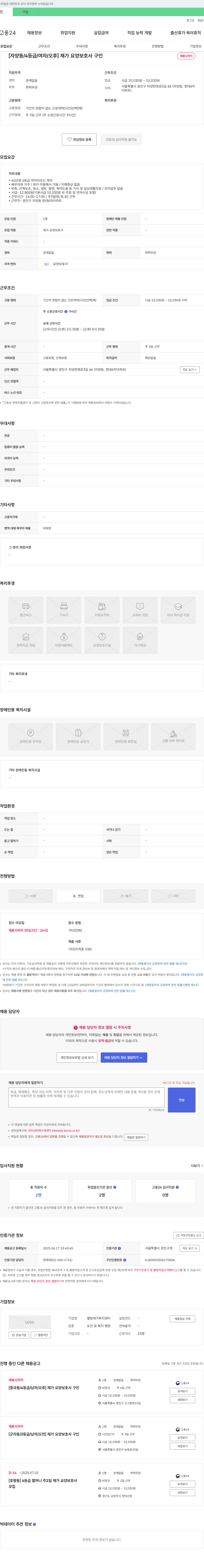
Task: Click the 관심정보 등록 heart button
Action: pyautogui.click(x=79, y=139)
